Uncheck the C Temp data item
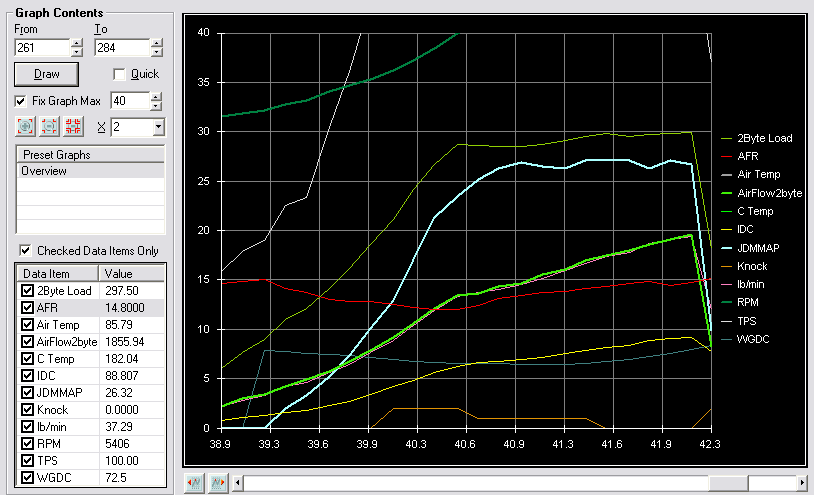814x495 pixels. (x=28, y=359)
